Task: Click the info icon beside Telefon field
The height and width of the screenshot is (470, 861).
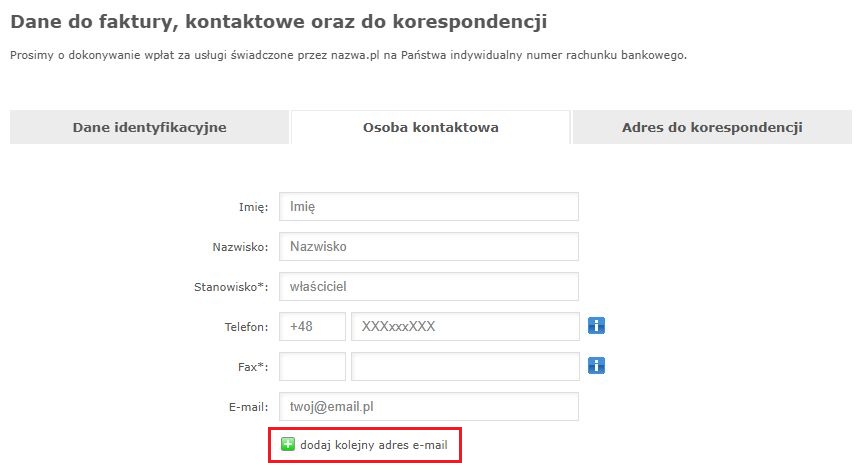Action: click(x=597, y=326)
